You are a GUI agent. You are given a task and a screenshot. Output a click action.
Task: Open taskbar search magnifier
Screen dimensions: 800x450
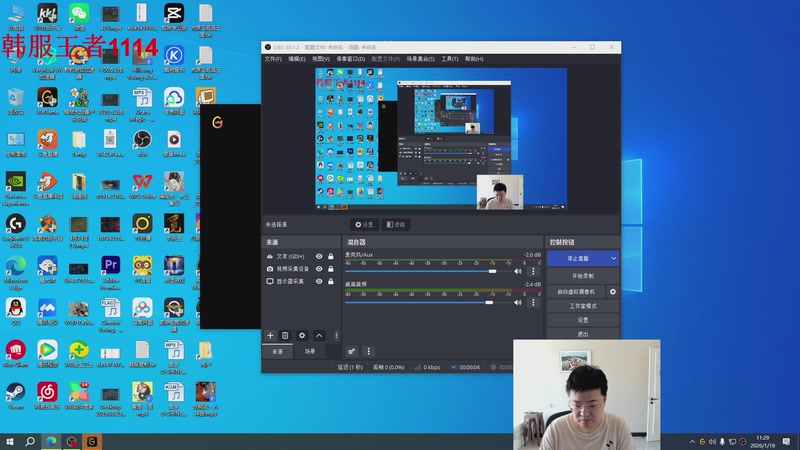(x=30, y=441)
